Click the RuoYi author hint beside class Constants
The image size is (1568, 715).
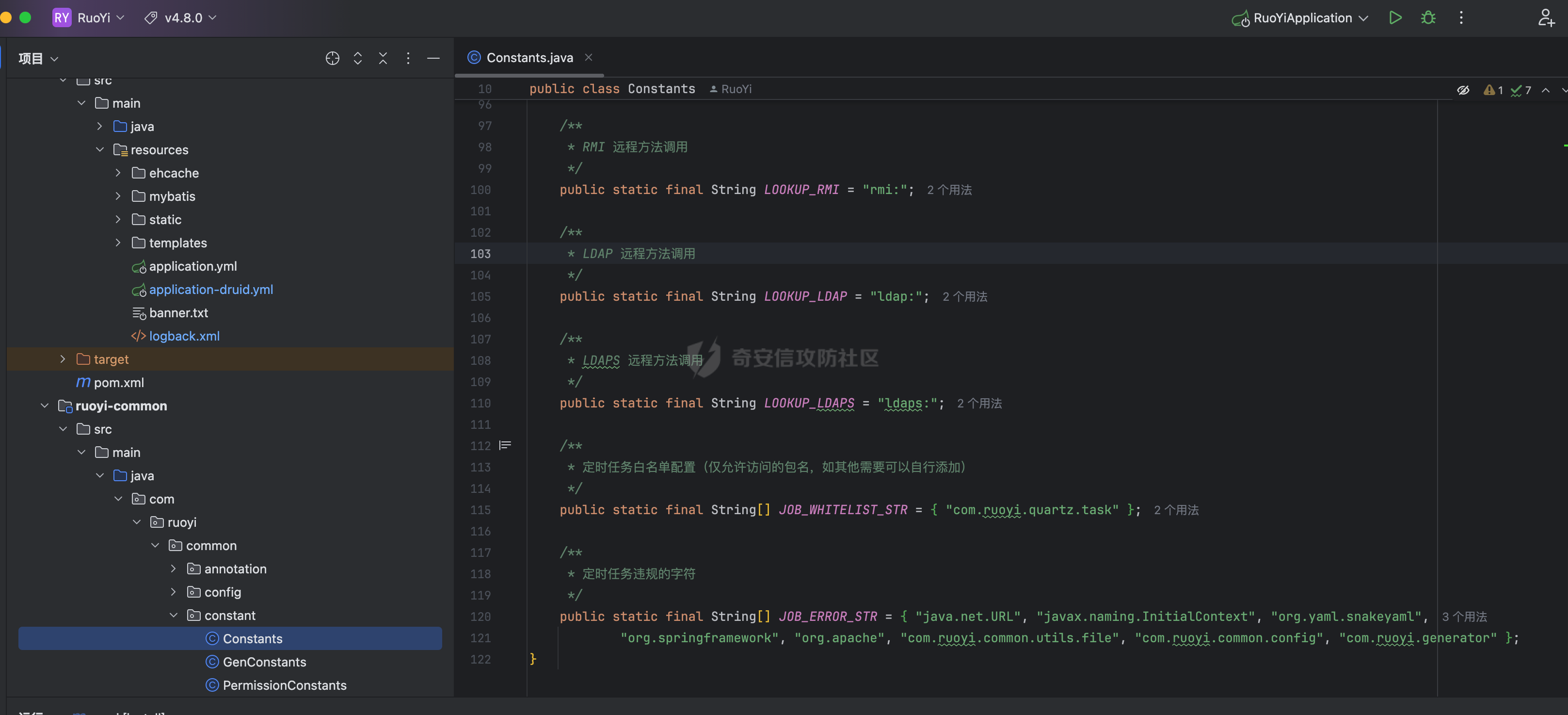(731, 89)
